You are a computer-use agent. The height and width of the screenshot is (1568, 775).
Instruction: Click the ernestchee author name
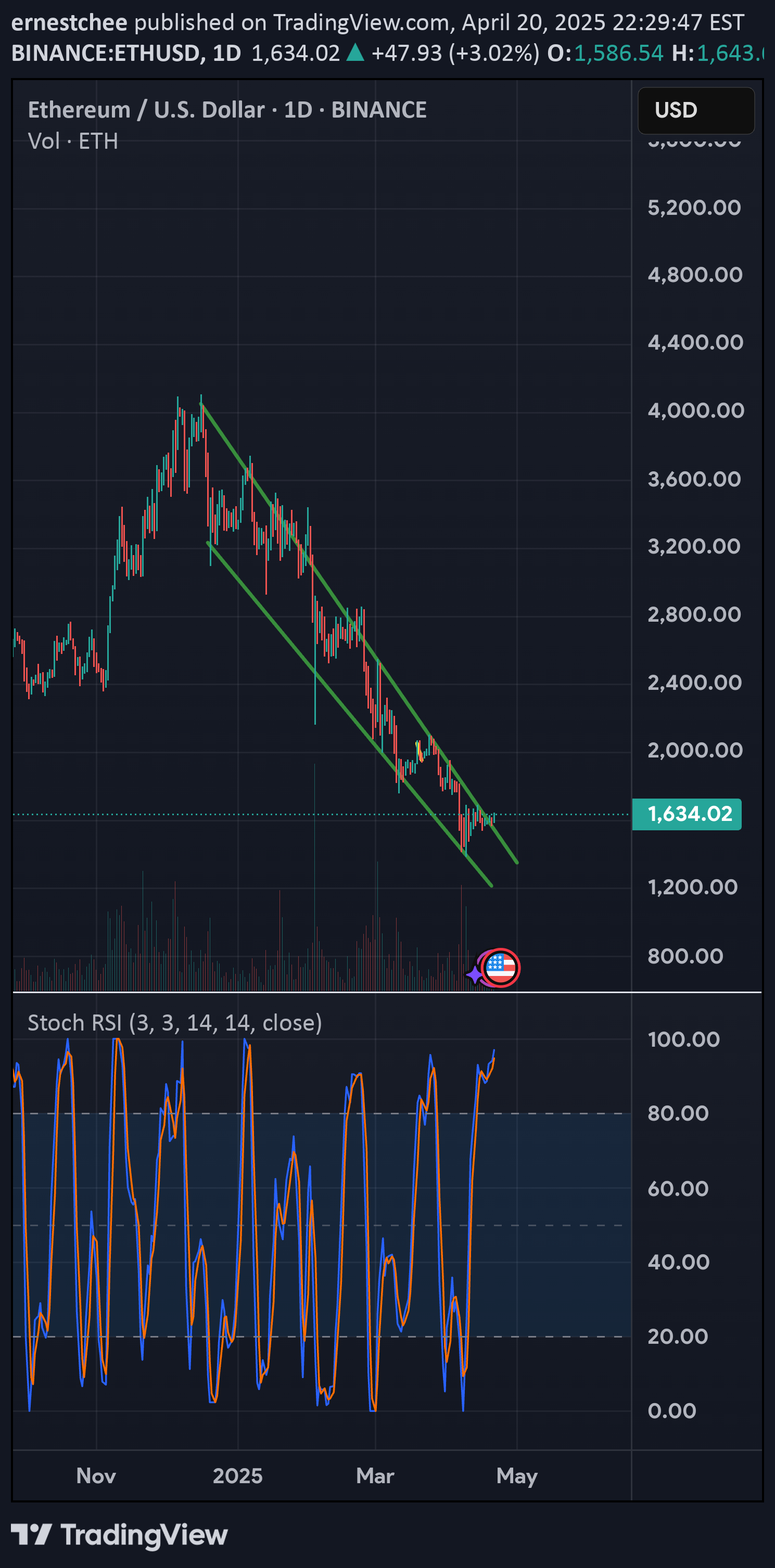pos(69,22)
